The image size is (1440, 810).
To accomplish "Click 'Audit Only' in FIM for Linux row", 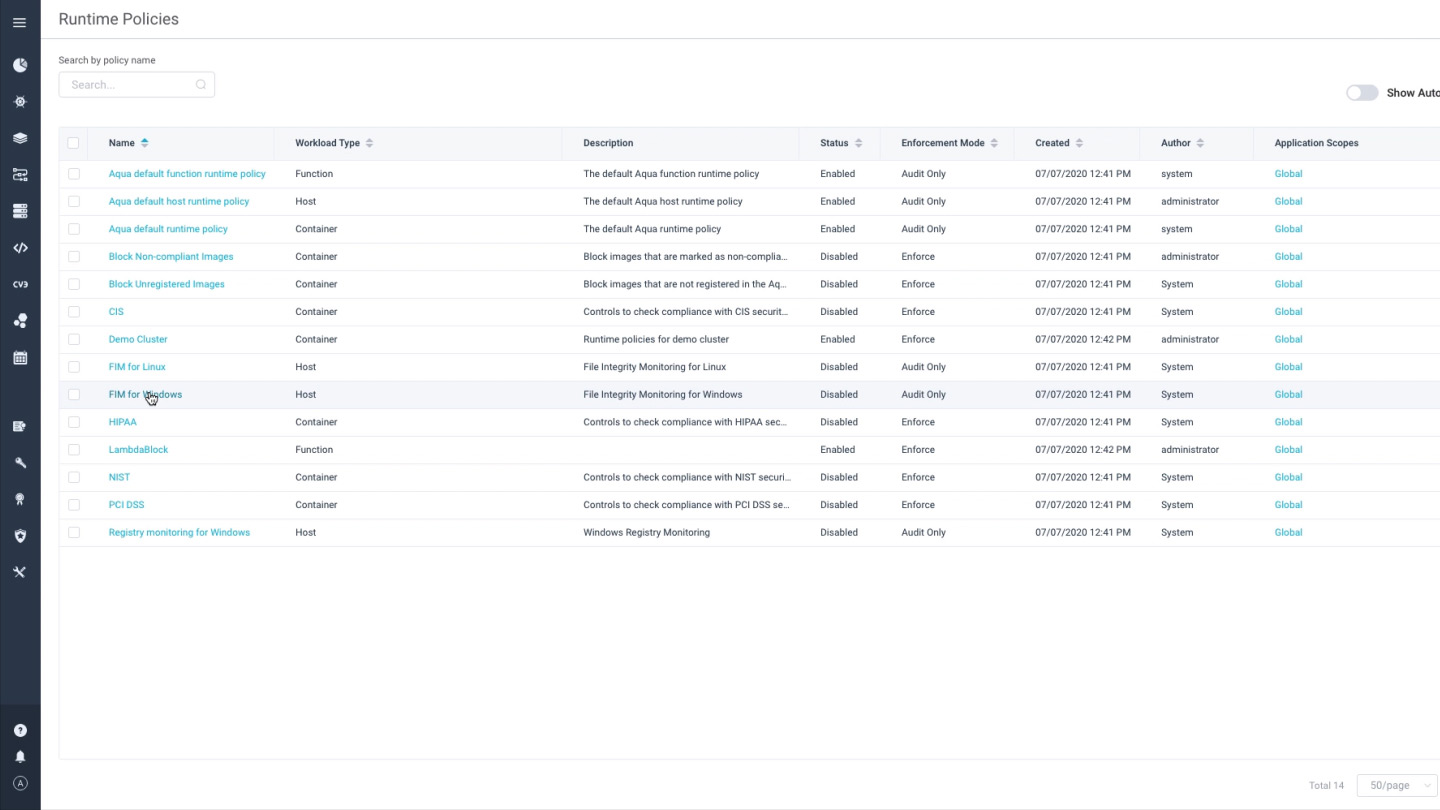I will point(923,367).
